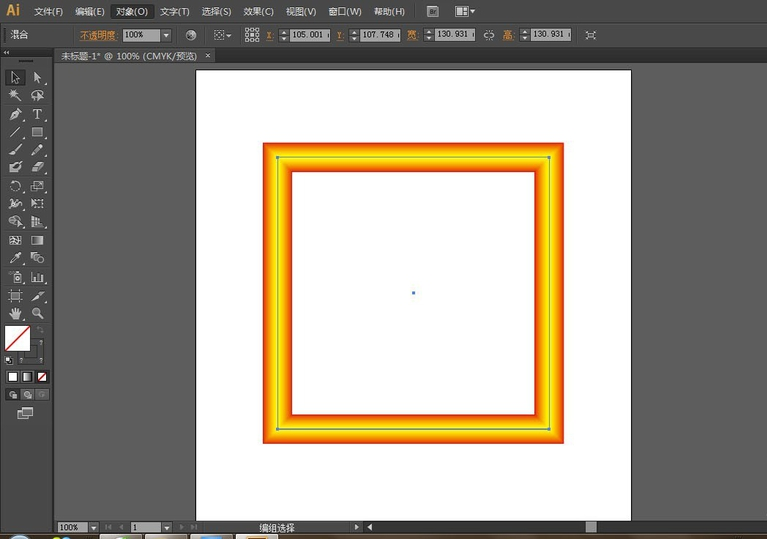Click the reference point locator grid

(252, 35)
